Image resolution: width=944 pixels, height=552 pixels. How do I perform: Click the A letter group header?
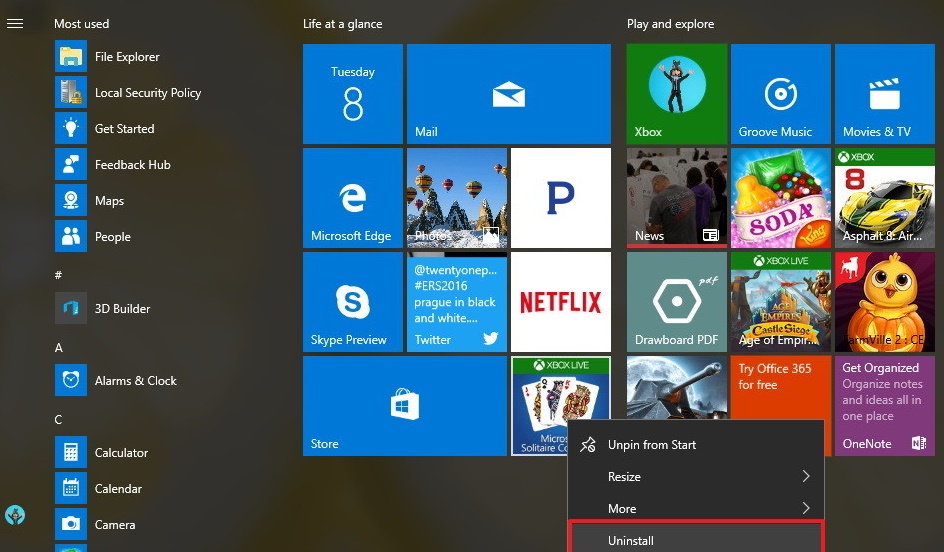58,347
